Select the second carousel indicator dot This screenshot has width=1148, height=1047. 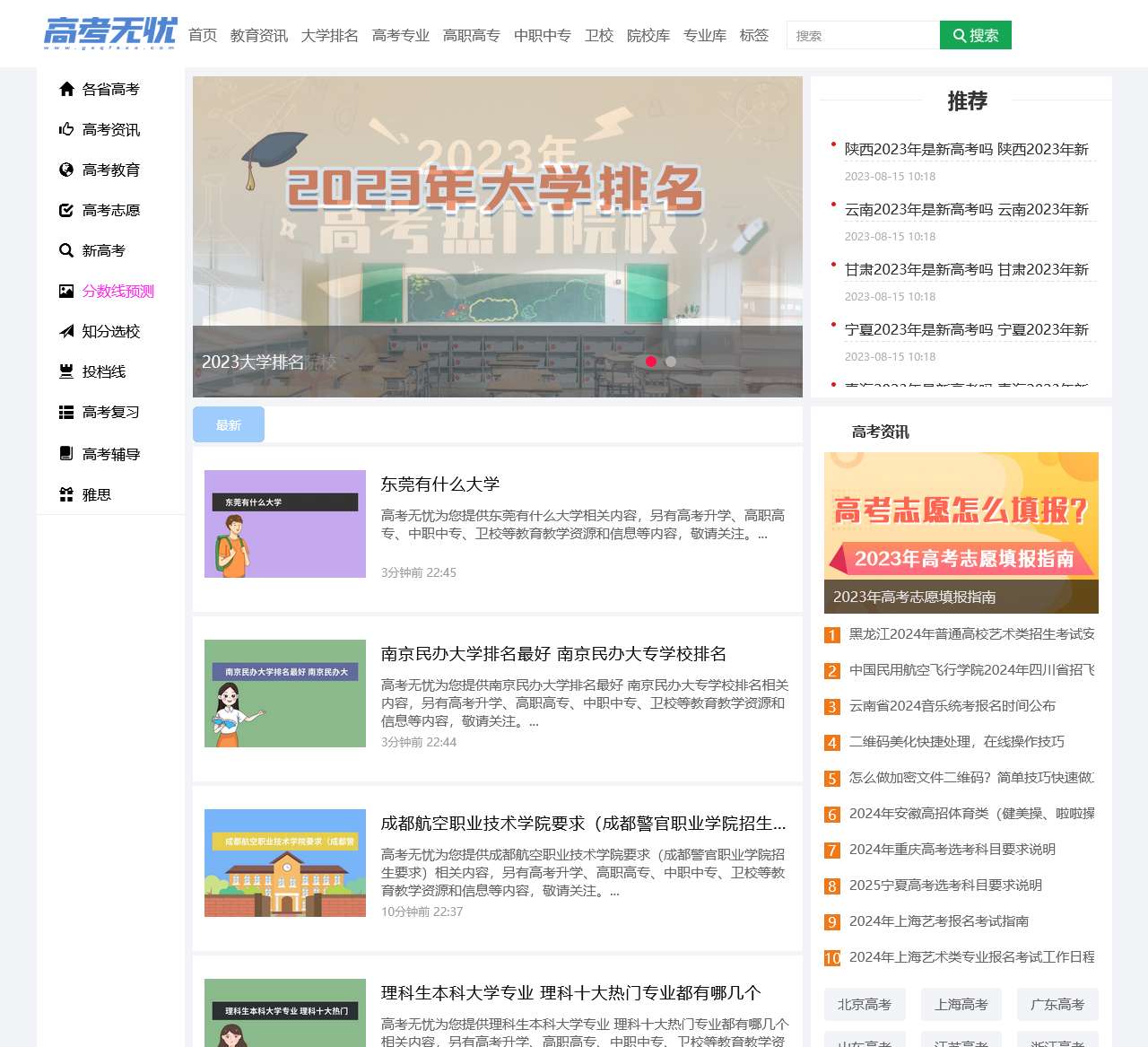tap(671, 362)
